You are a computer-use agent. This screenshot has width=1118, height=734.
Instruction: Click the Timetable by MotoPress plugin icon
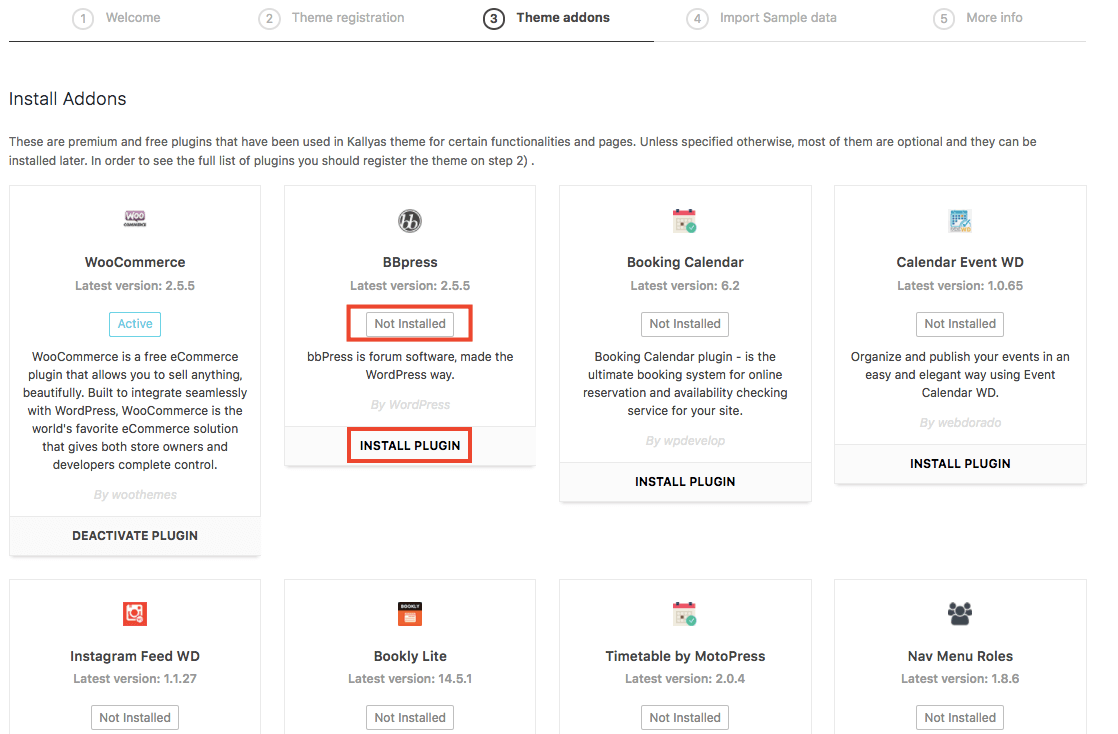[685, 613]
